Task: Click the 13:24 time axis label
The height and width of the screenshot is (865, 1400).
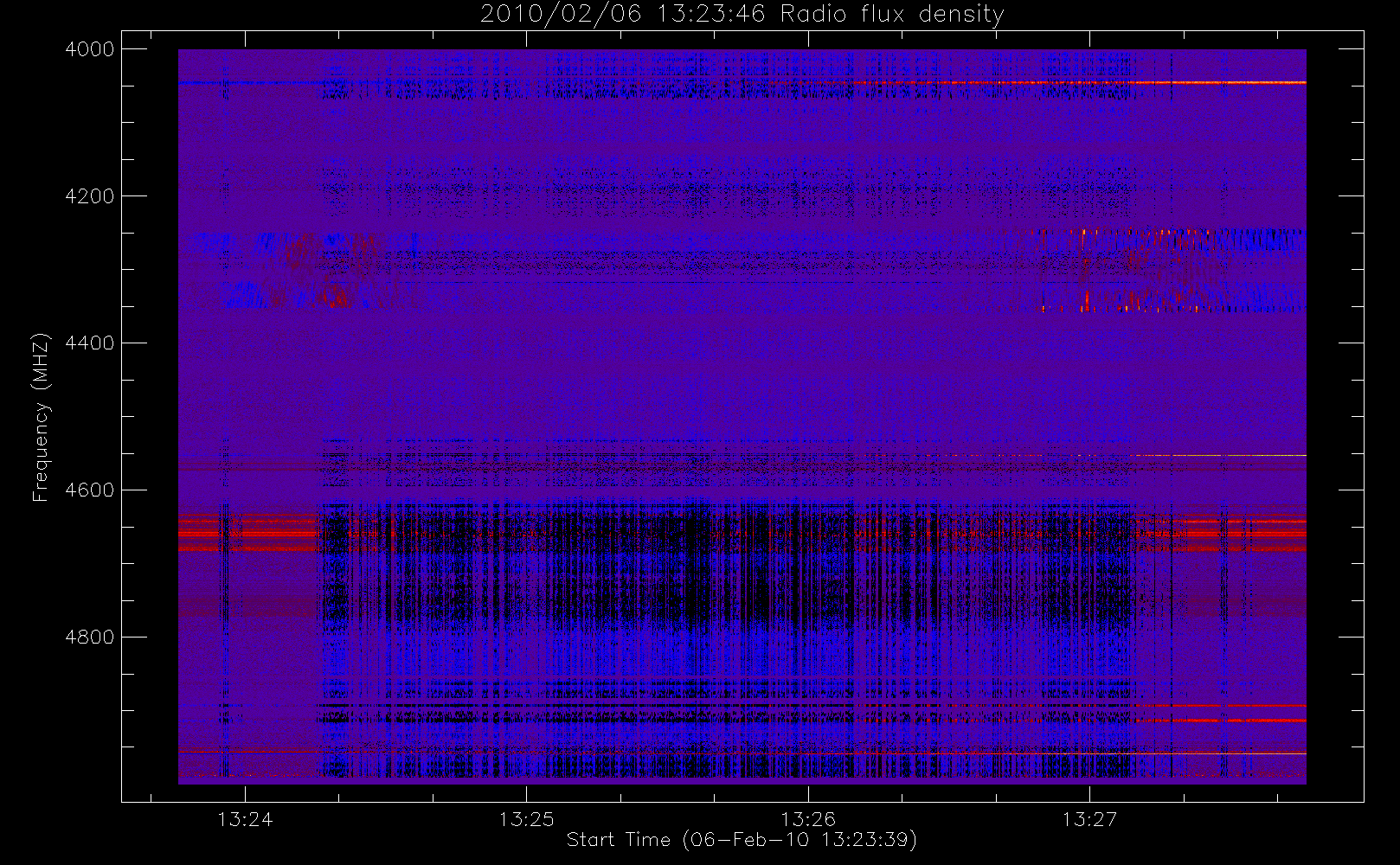Action: [x=245, y=819]
